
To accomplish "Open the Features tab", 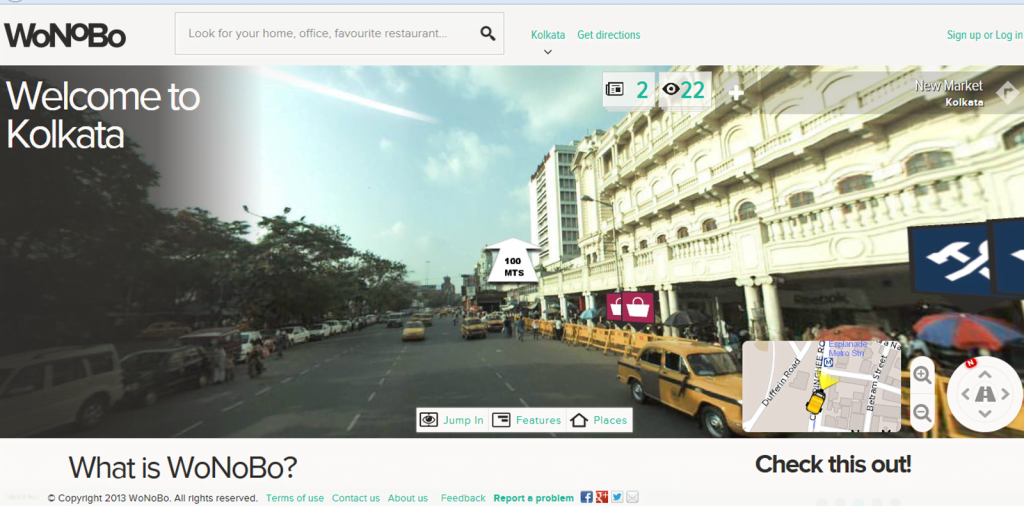I will [x=528, y=420].
